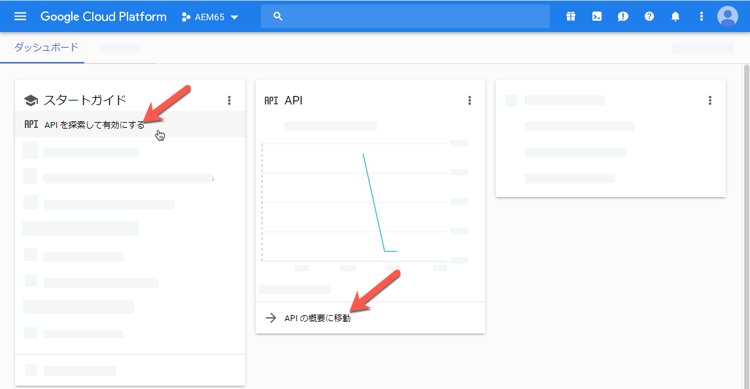This screenshot has width=750, height=389.
Task: Click API を探索して有効にする
Action: (x=94, y=125)
